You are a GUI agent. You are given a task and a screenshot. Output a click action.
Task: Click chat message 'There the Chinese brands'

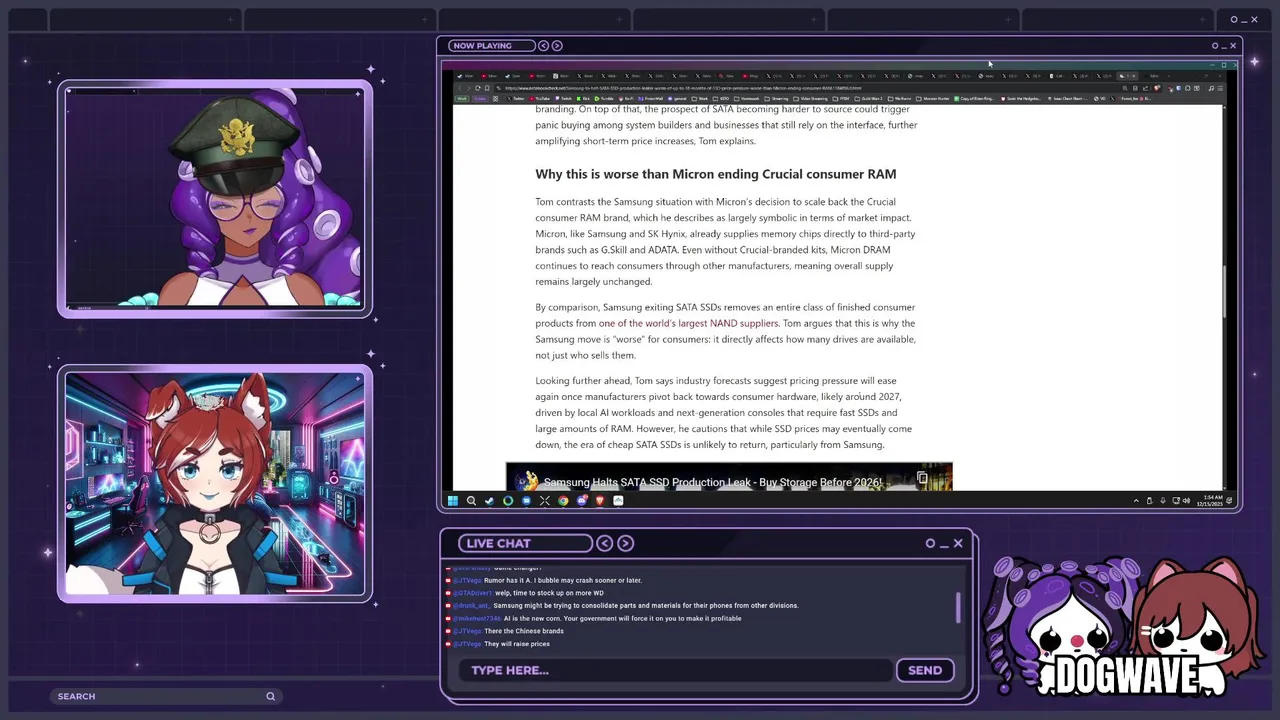click(524, 631)
